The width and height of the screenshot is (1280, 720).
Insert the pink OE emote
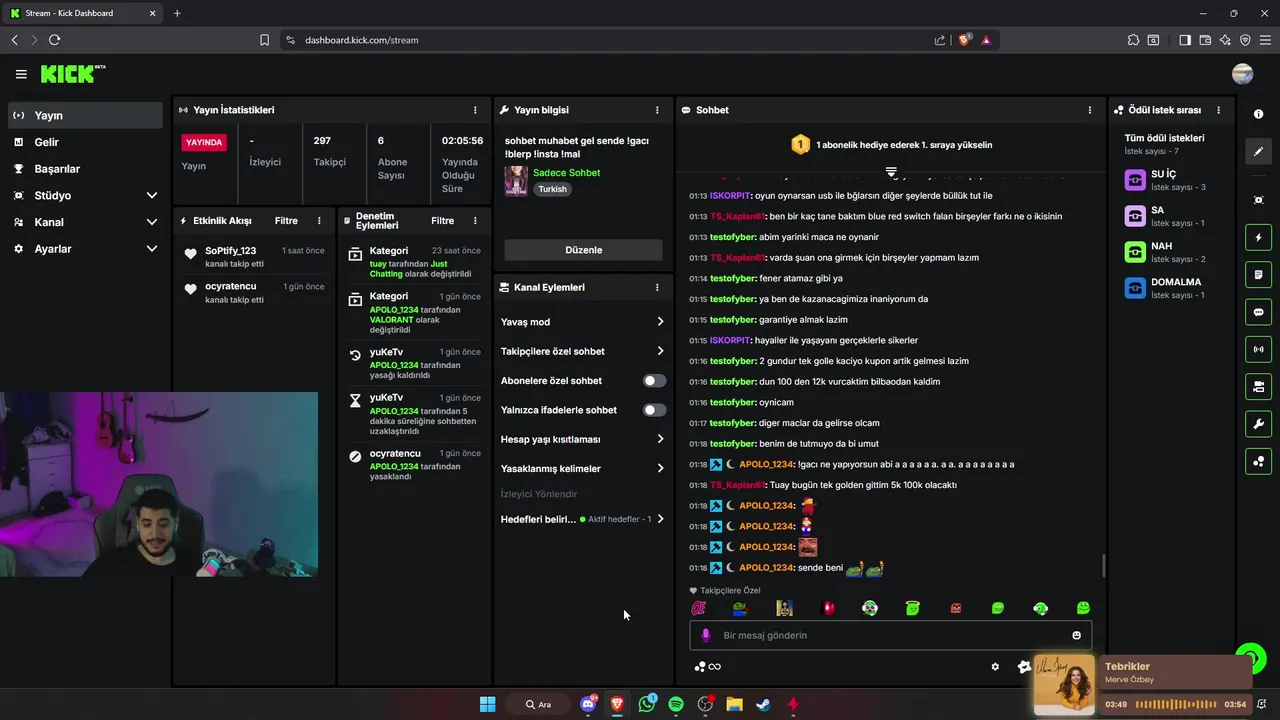[699, 608]
